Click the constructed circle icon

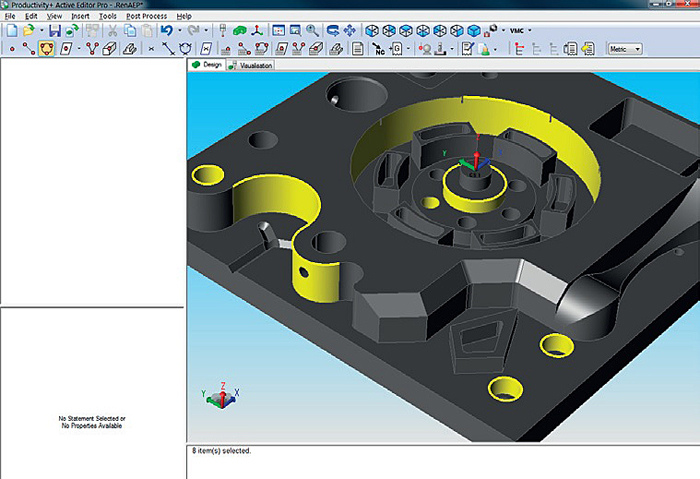tap(185, 49)
